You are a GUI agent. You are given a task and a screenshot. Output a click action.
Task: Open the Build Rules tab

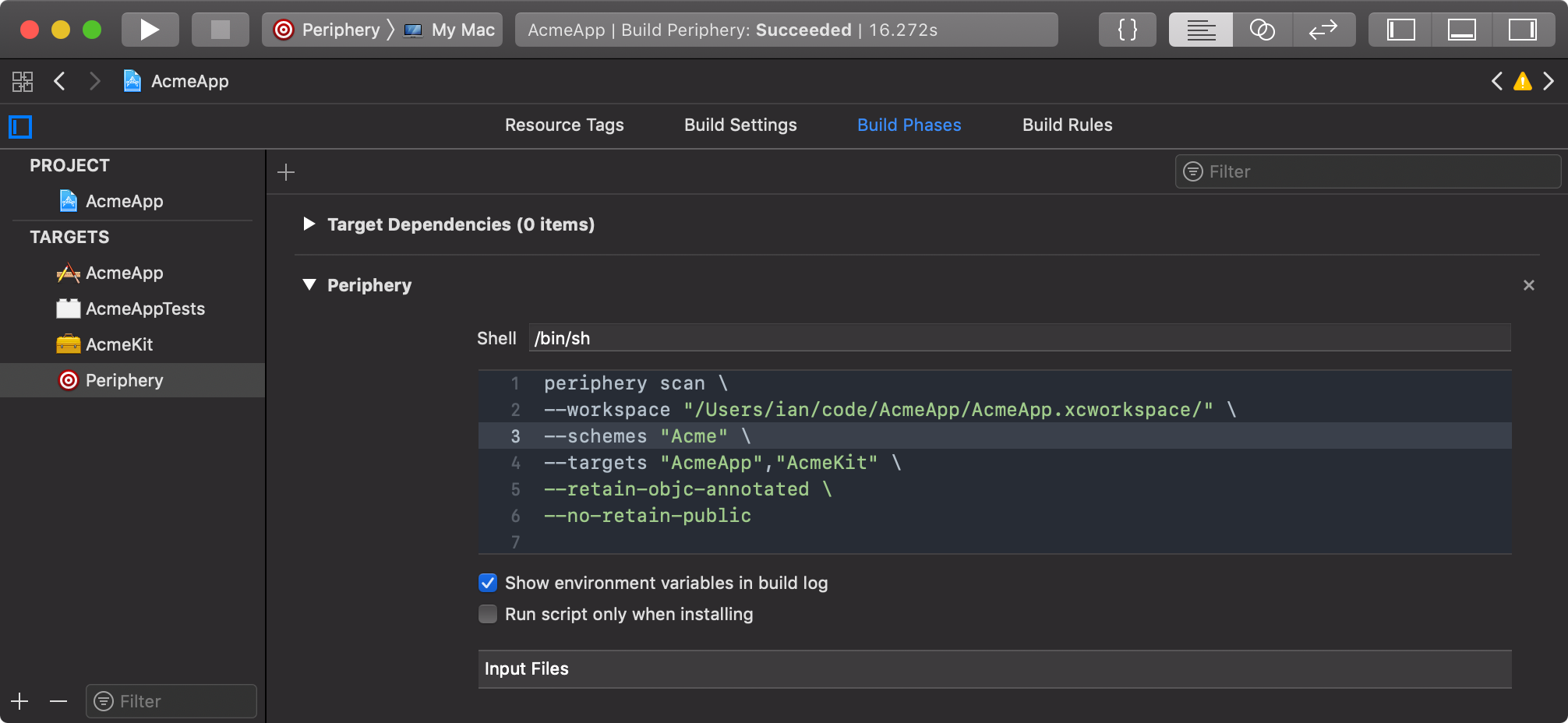point(1067,125)
